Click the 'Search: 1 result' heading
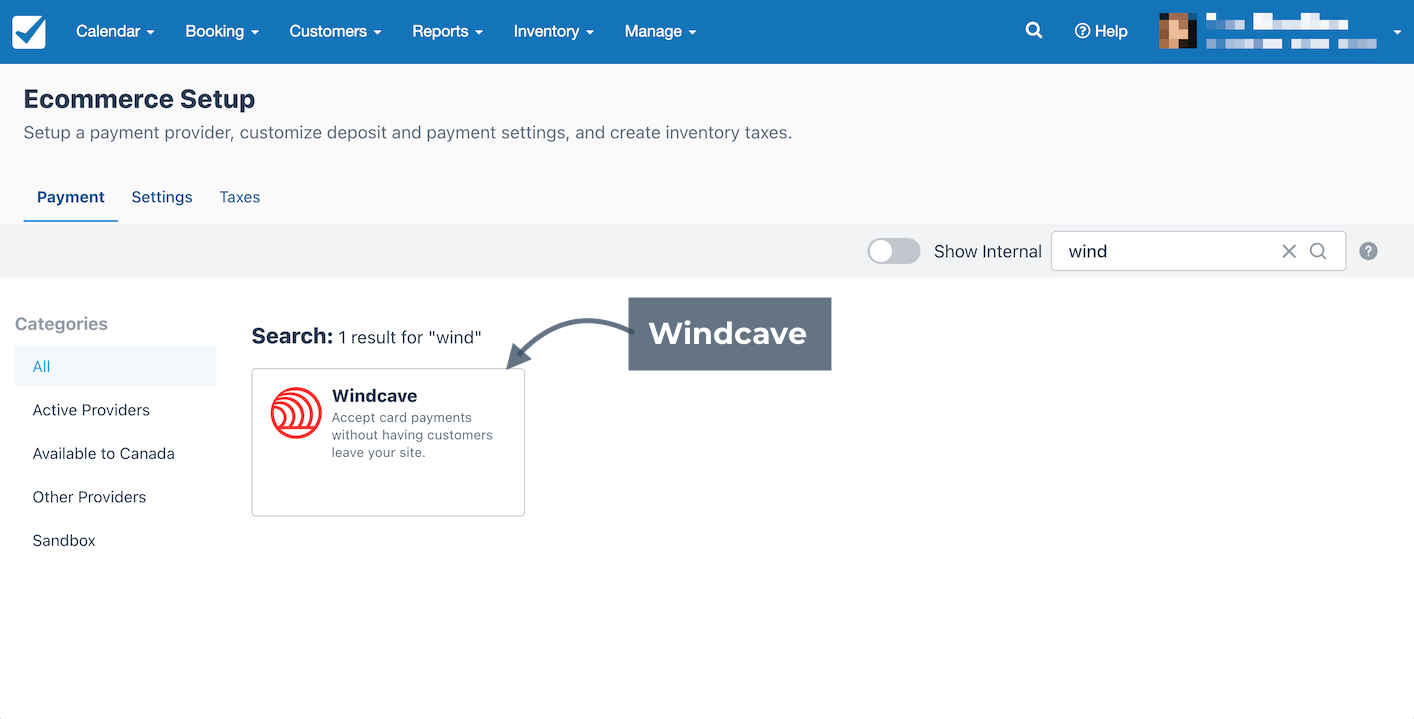The width and height of the screenshot is (1414, 719). coord(367,337)
